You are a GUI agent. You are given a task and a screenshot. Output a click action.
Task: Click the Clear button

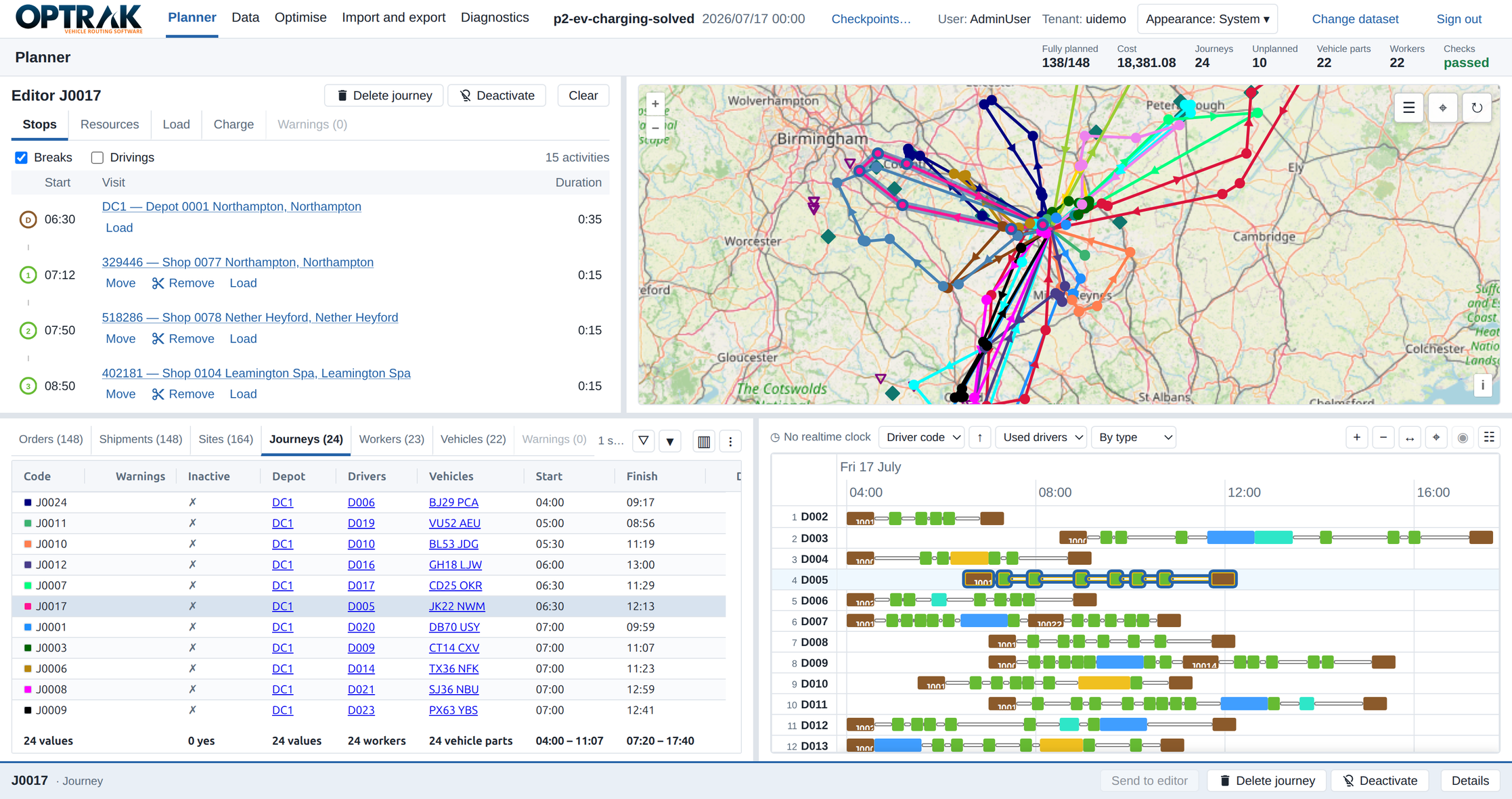(x=583, y=96)
